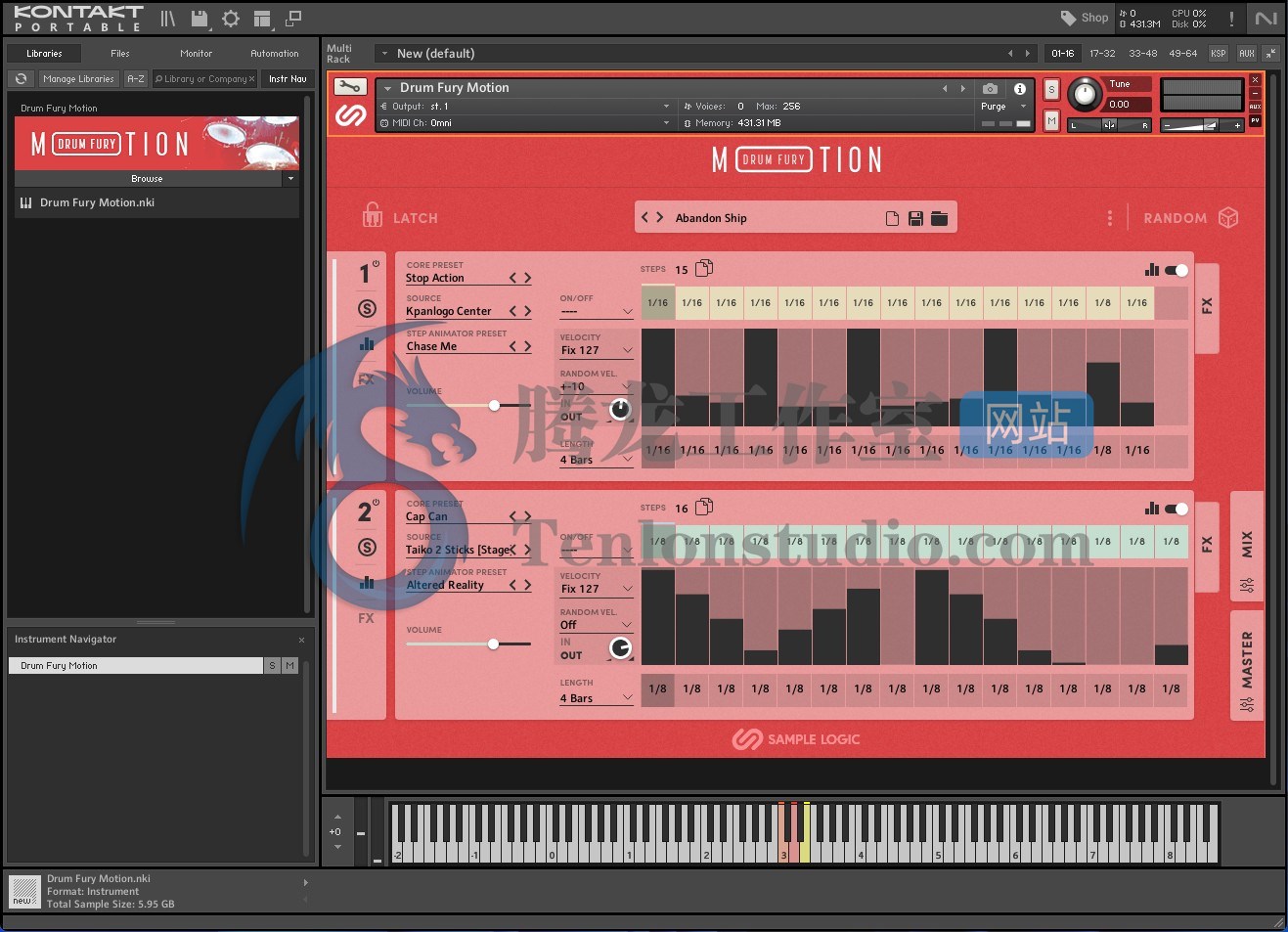Open core 2 Velocity Fix 127 dropdown

596,589
